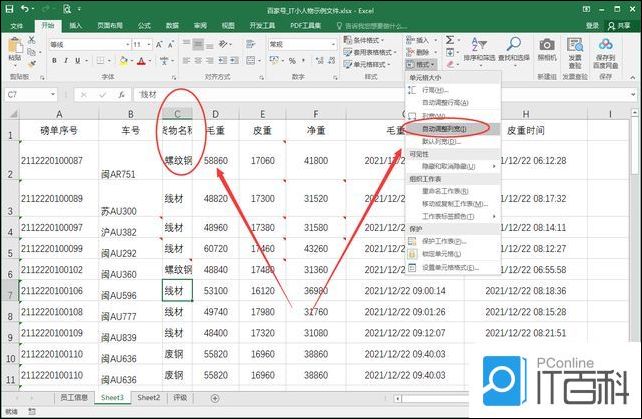Click the Find and Select magnifier

tap(513, 43)
